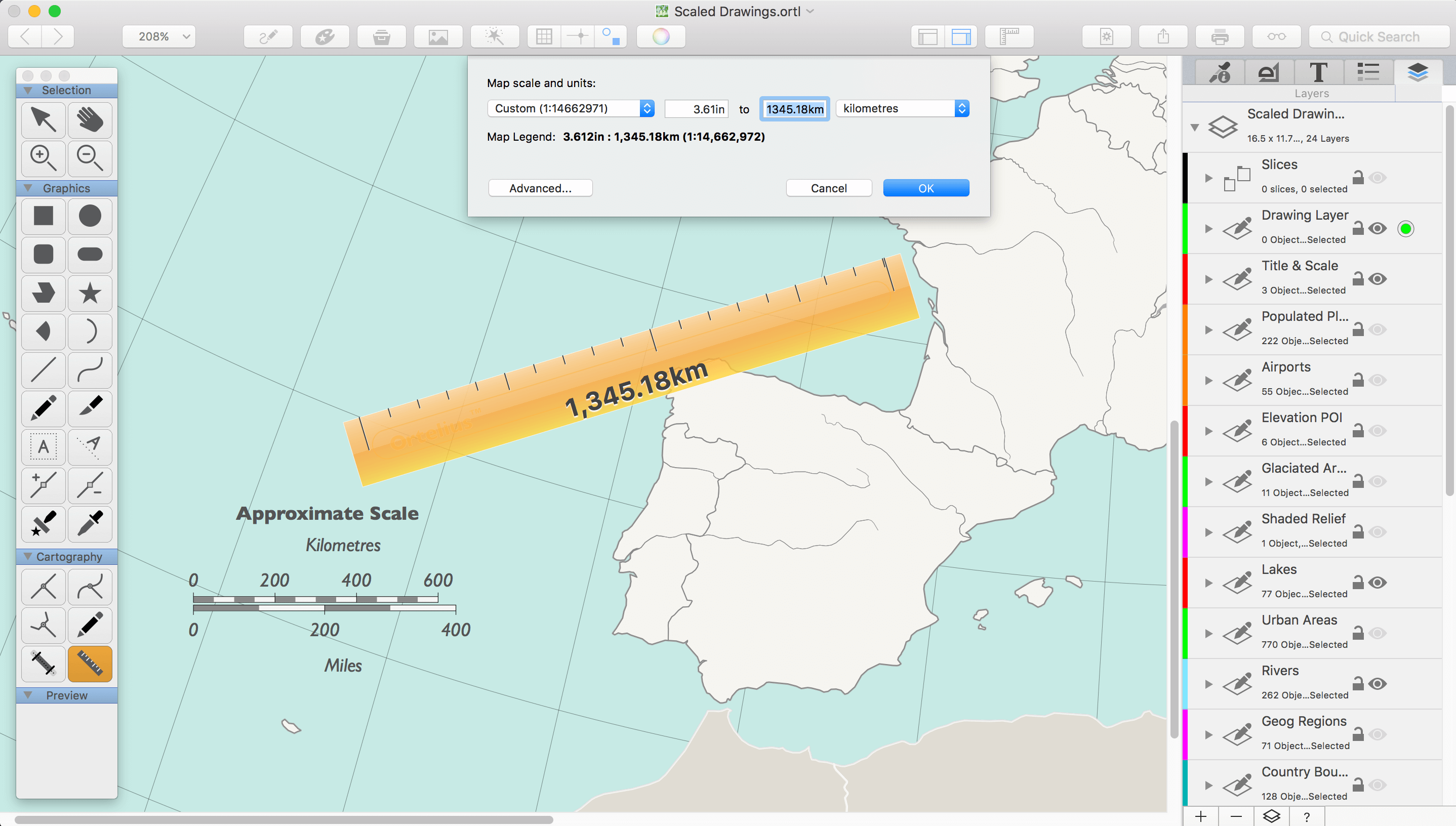The height and width of the screenshot is (826, 1456).
Task: Click the Quick Search field
Action: 1379,37
